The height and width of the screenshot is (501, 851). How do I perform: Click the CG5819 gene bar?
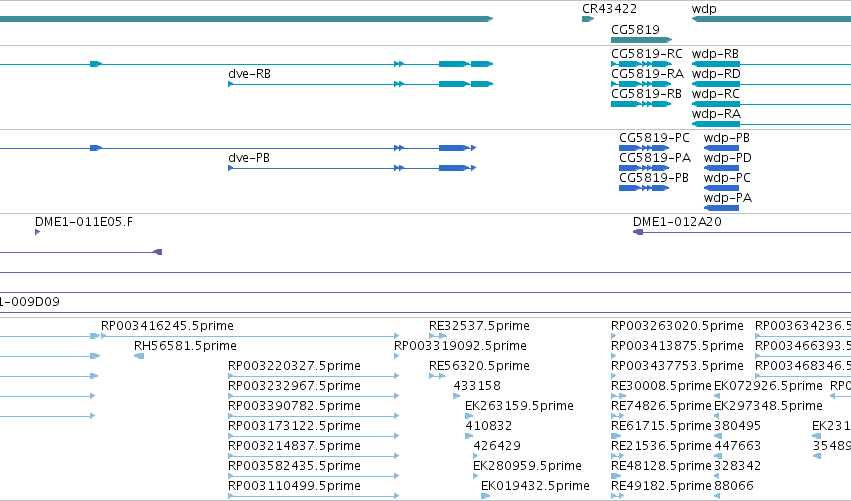642,40
